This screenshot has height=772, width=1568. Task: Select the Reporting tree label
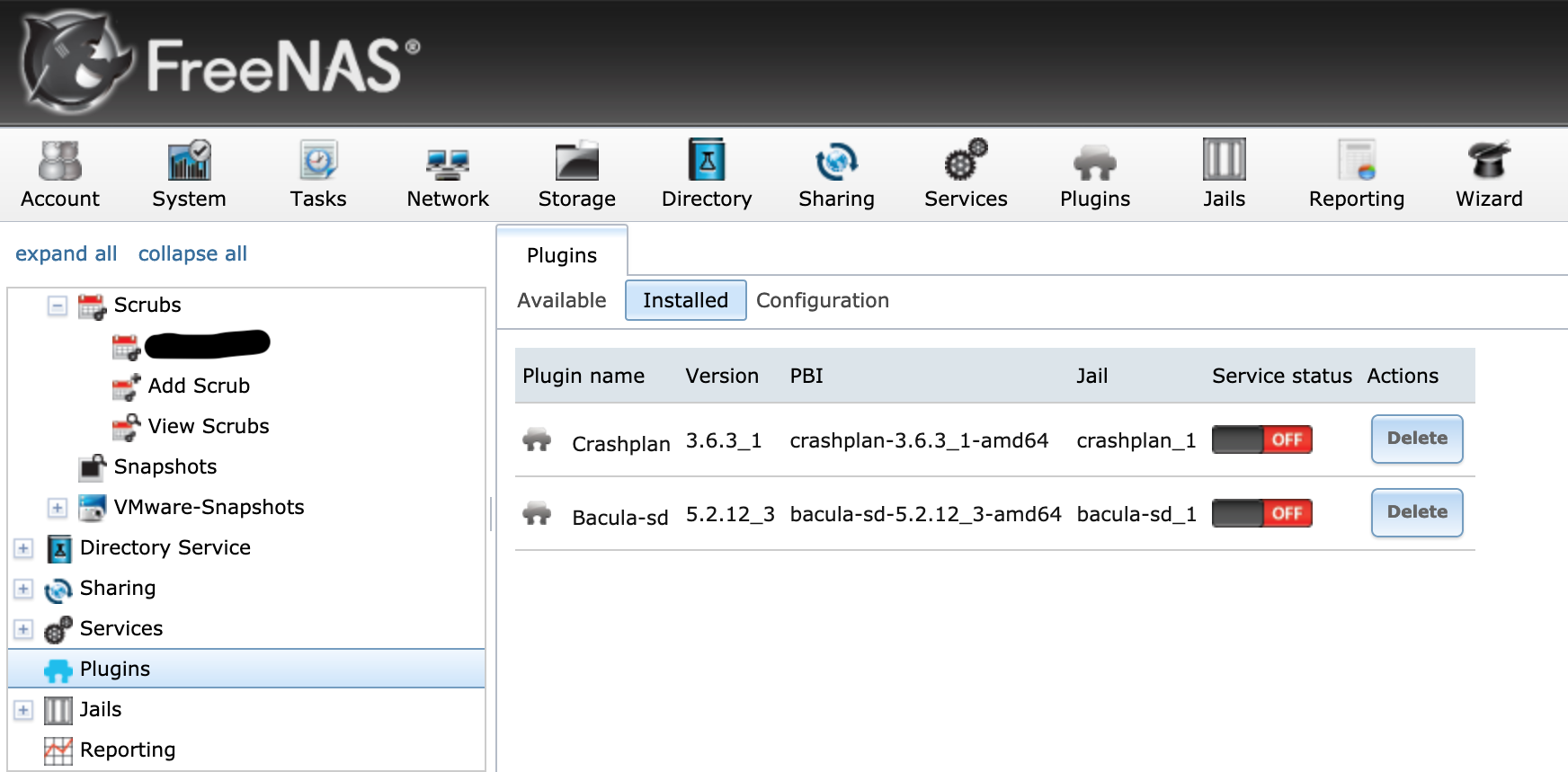pos(128,750)
